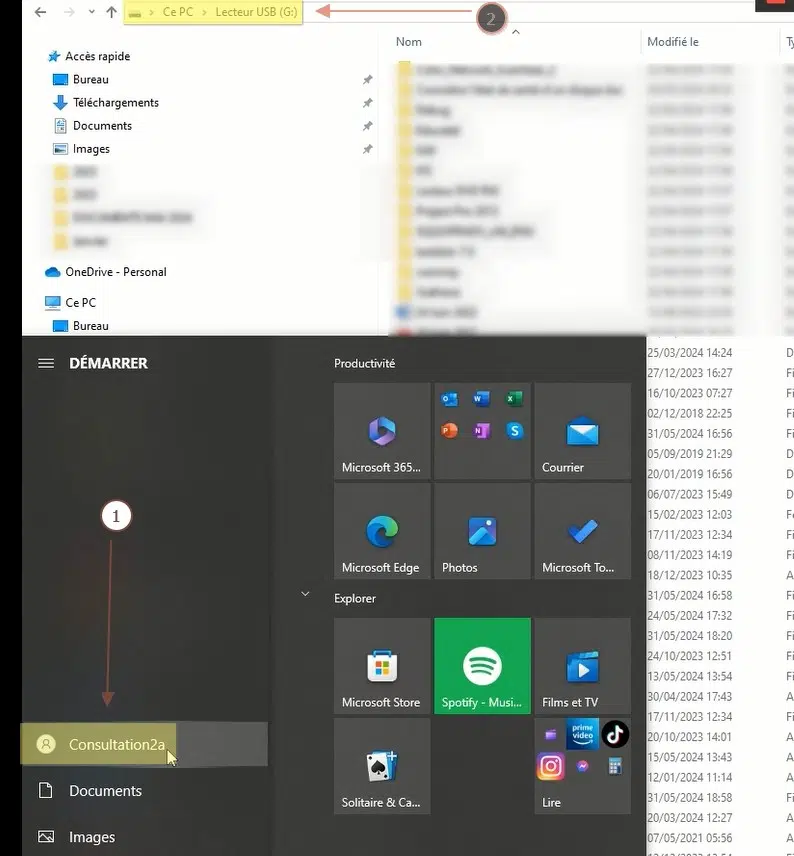Open Microsoft To Do tile
The height and width of the screenshot is (856, 794).
coord(583,531)
